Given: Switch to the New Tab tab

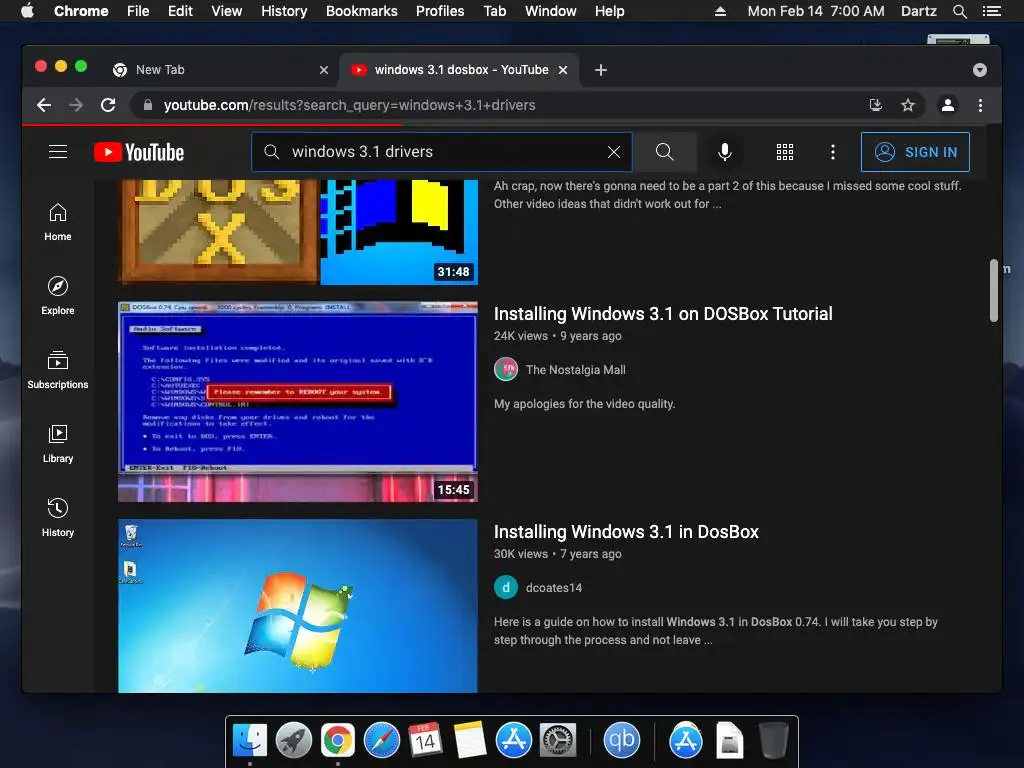Looking at the screenshot, I should click(219, 70).
